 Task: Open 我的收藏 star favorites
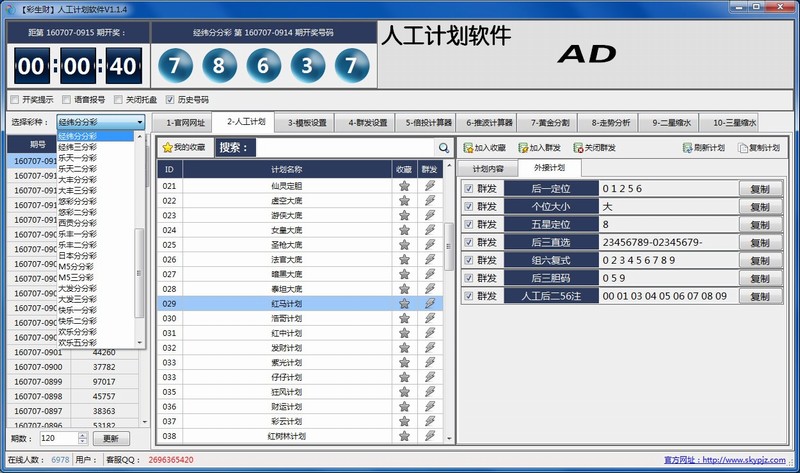[x=168, y=148]
